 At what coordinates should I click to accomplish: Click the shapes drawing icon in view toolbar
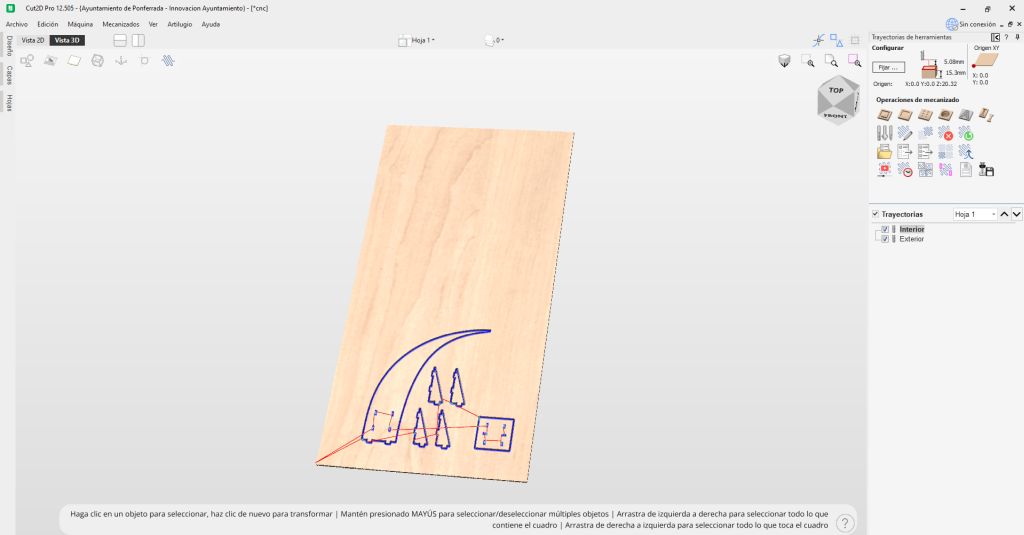click(27, 61)
